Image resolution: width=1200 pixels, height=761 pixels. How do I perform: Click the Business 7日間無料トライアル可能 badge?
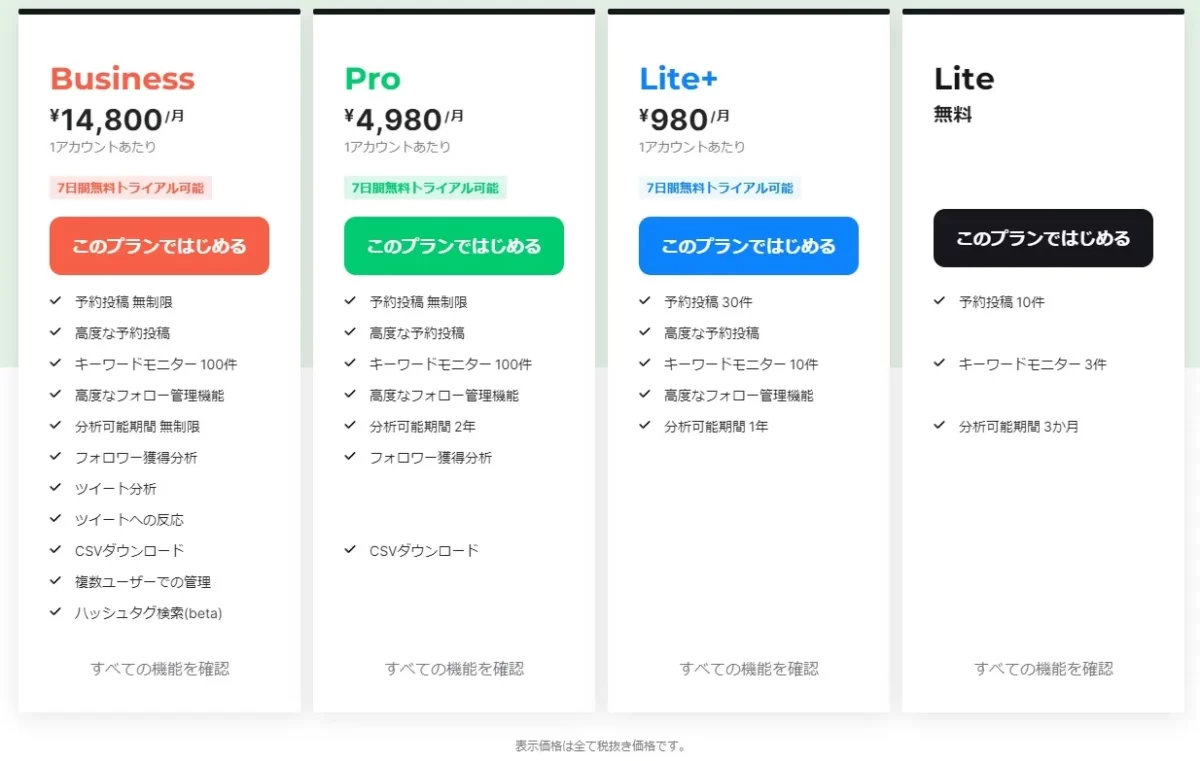[131, 188]
